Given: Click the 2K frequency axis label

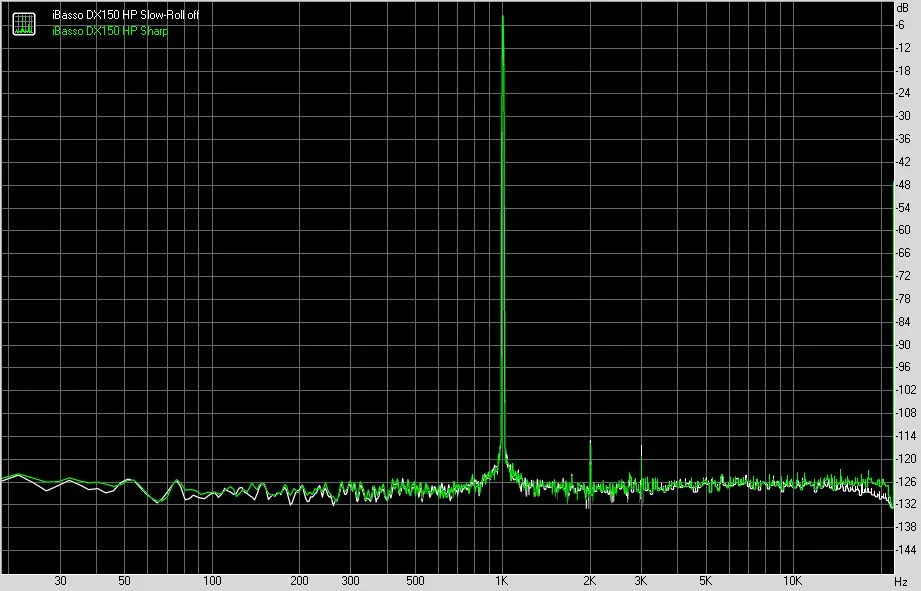Looking at the screenshot, I should (x=590, y=581).
